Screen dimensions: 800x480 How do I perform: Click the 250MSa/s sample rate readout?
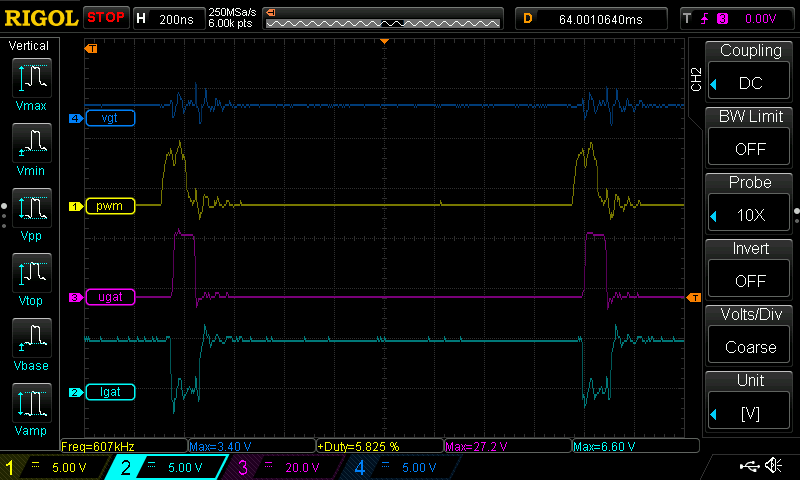[232, 12]
